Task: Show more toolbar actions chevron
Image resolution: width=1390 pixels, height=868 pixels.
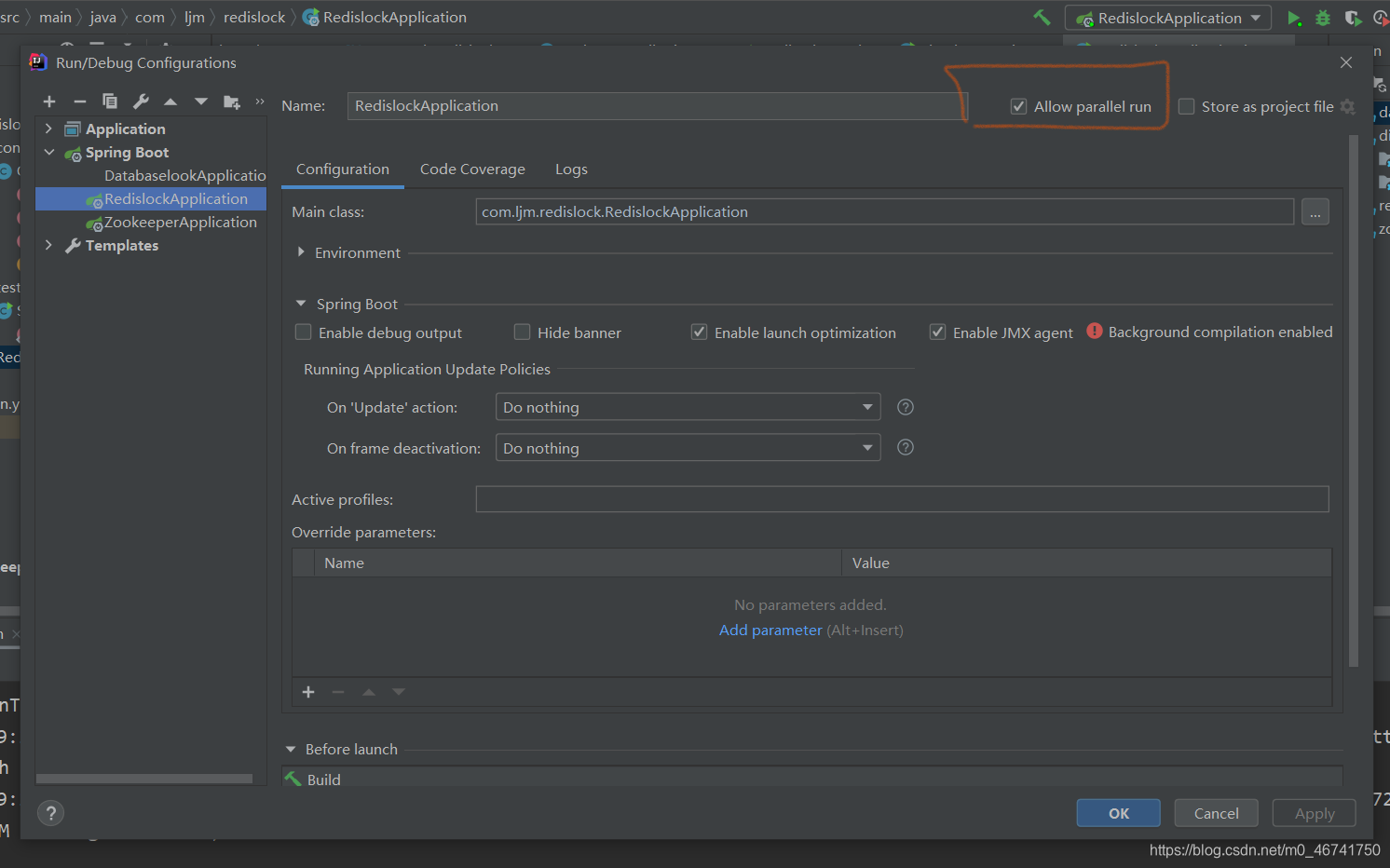Action: coord(260,102)
